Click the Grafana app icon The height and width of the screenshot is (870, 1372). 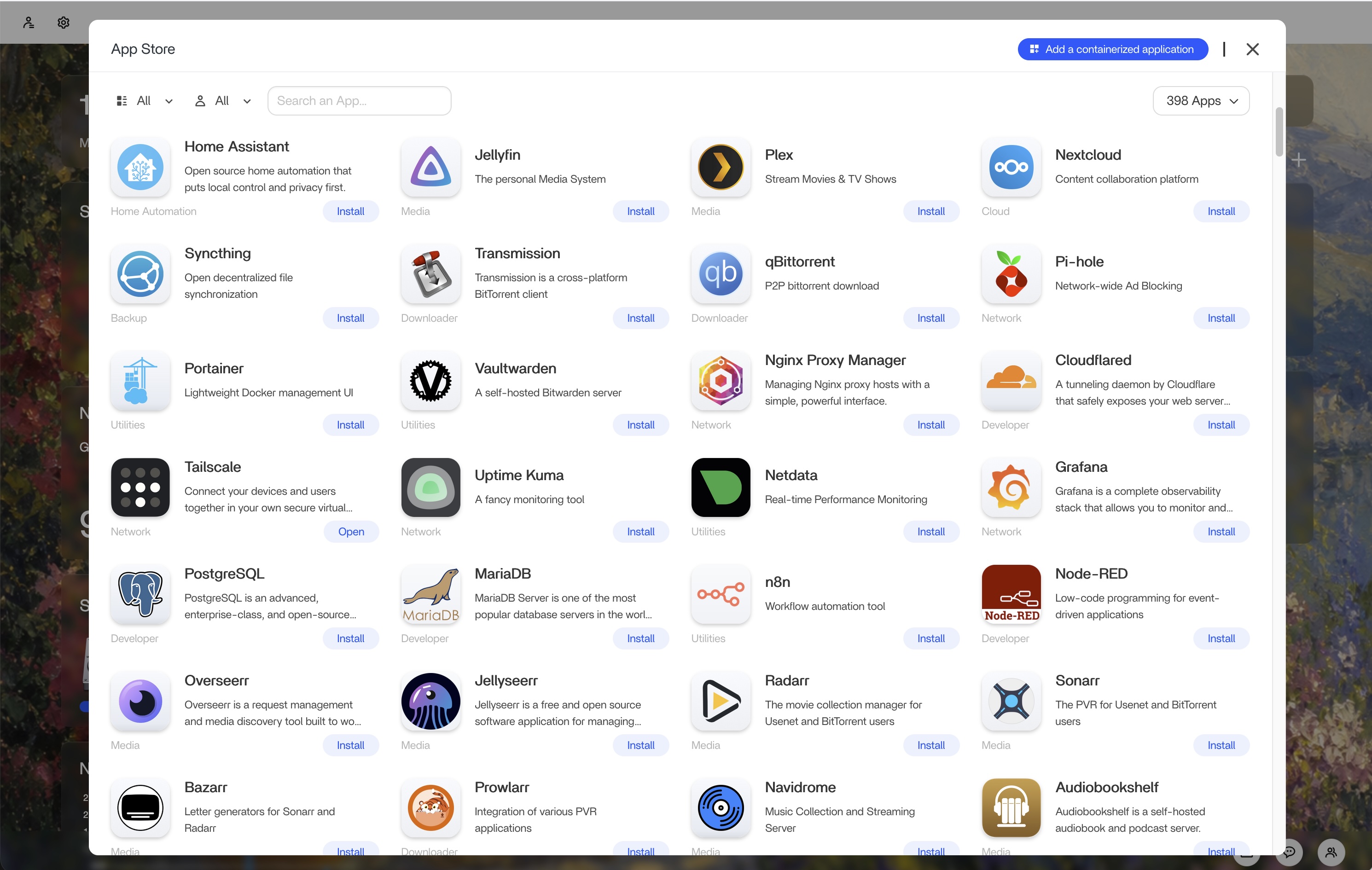click(x=1011, y=487)
